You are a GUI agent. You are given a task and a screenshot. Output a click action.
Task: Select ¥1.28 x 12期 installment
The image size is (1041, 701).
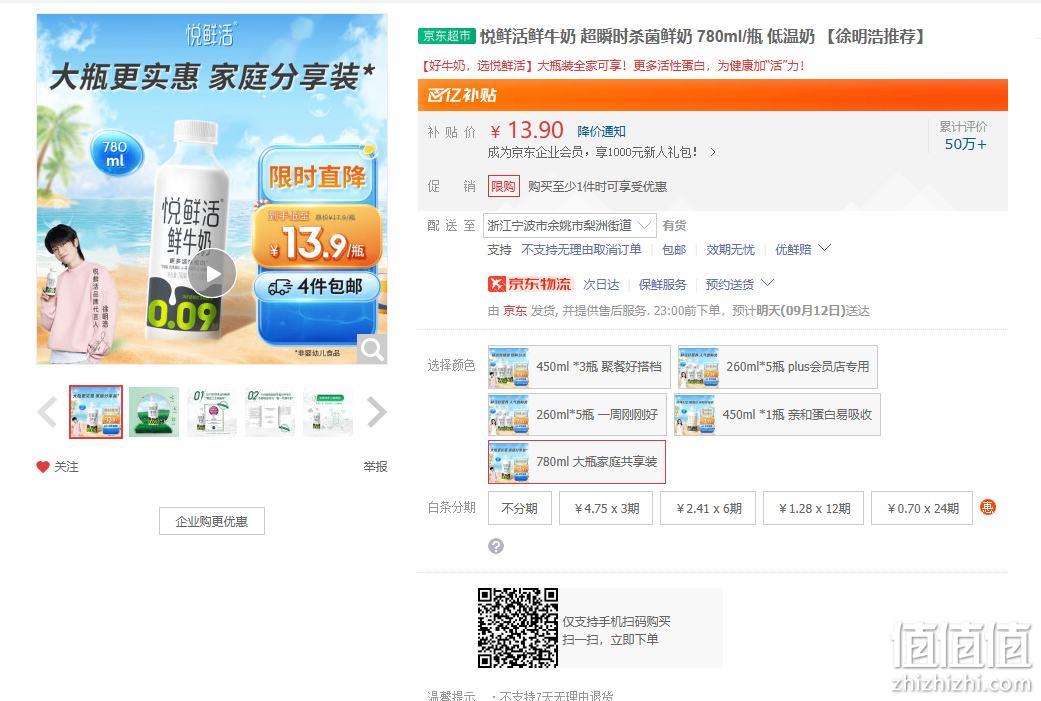pos(814,508)
